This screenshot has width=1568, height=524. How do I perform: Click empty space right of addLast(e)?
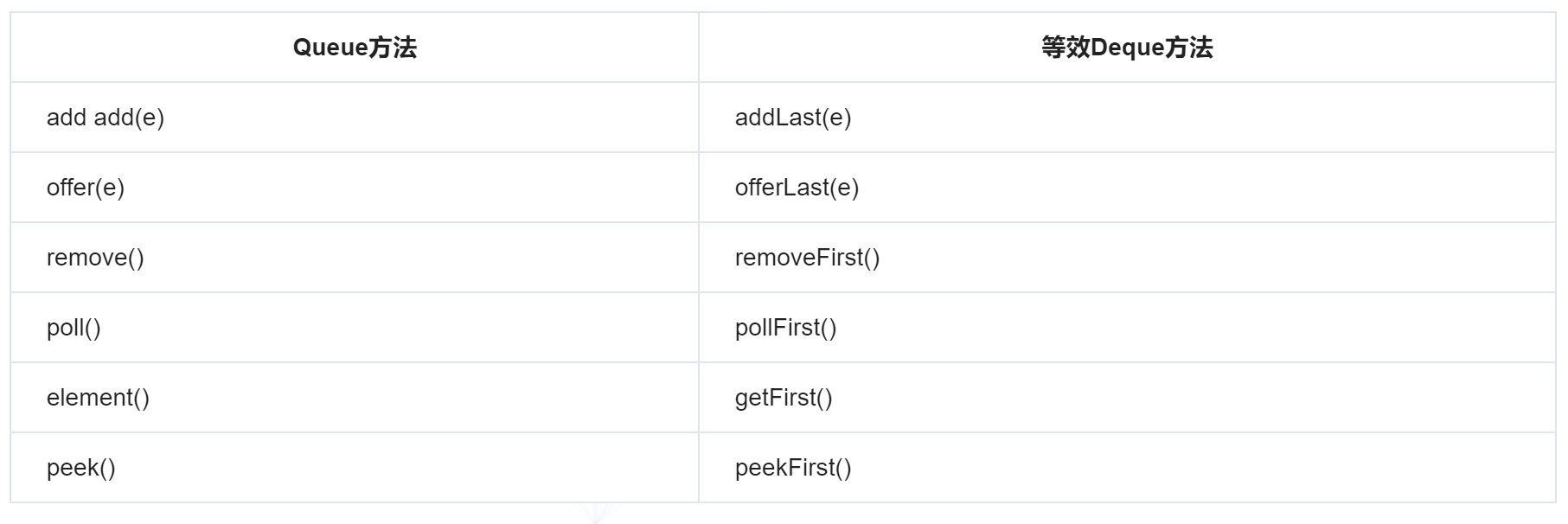(1202, 118)
